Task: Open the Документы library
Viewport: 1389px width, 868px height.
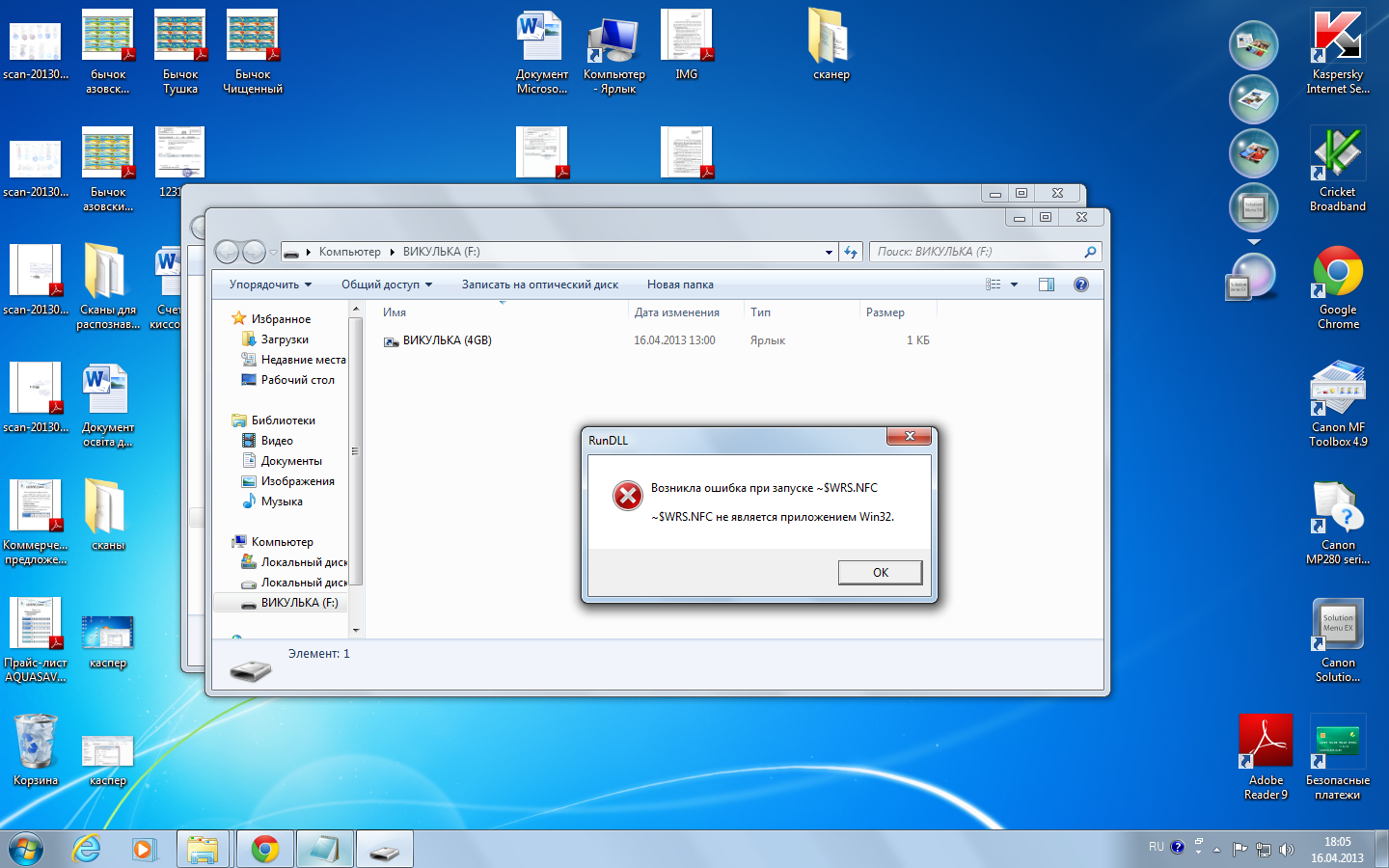Action: [x=291, y=461]
